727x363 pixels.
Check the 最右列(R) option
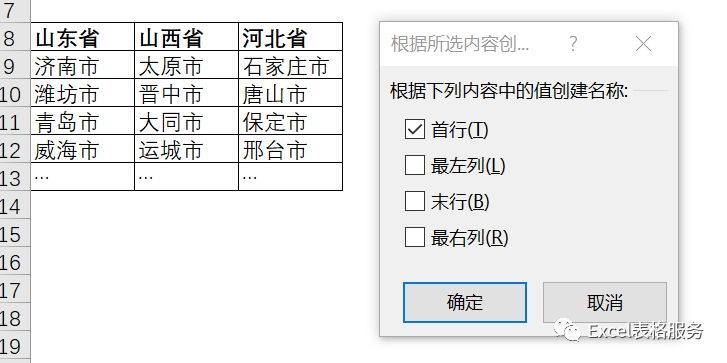415,238
